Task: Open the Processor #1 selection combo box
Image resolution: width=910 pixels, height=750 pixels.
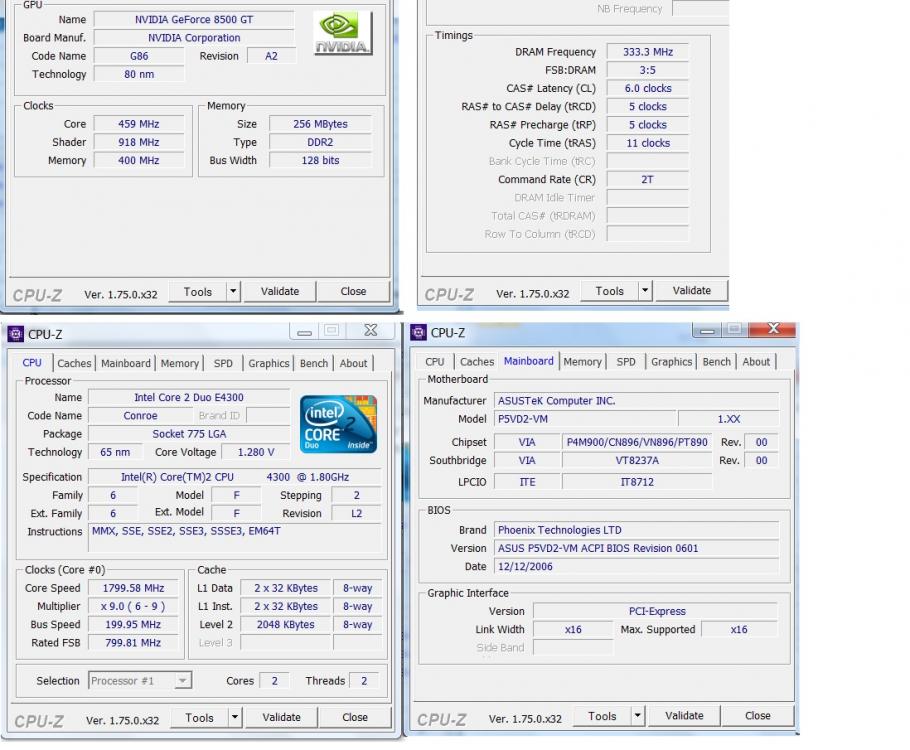Action: click(140, 680)
